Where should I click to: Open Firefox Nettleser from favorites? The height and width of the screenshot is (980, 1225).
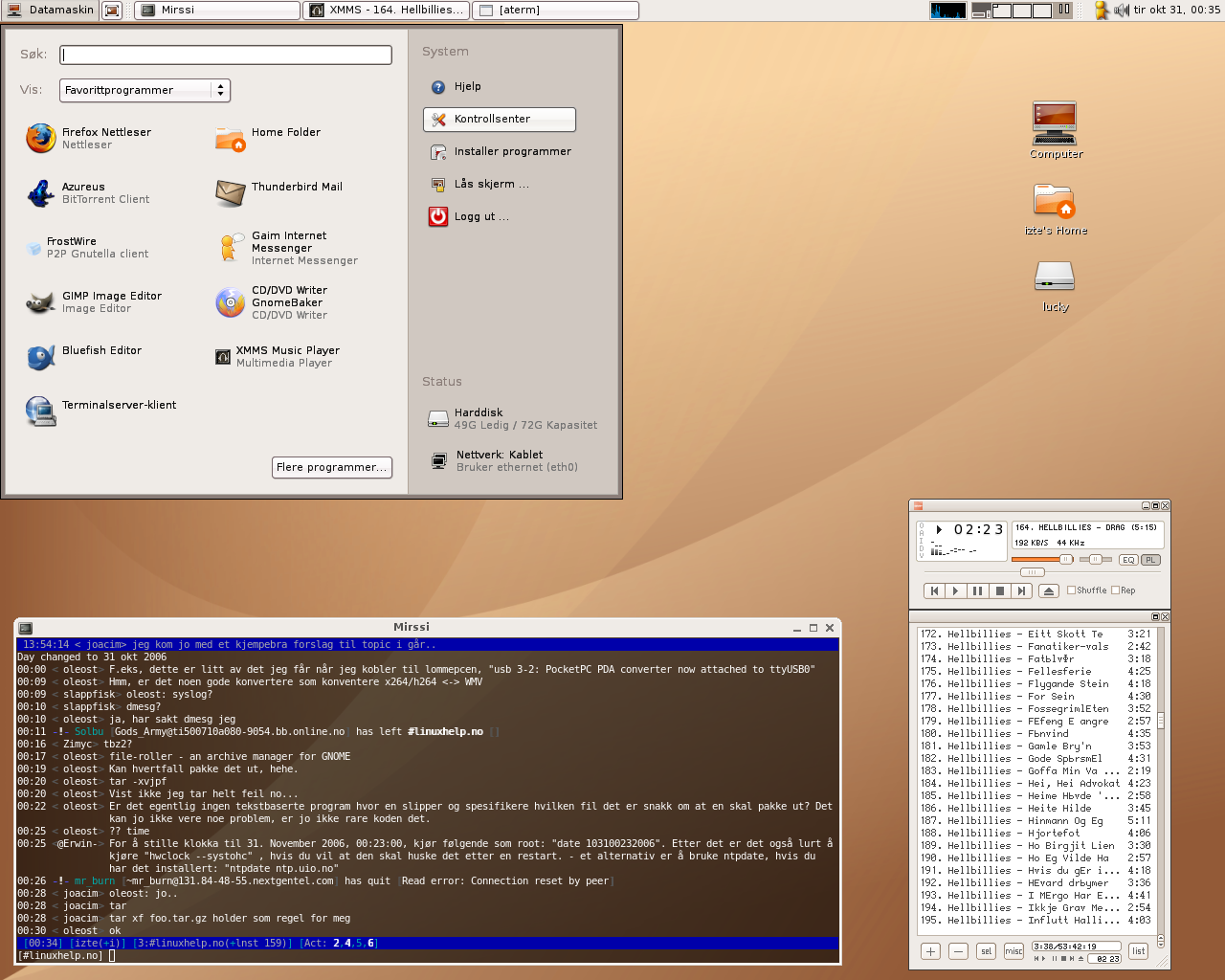[x=88, y=139]
